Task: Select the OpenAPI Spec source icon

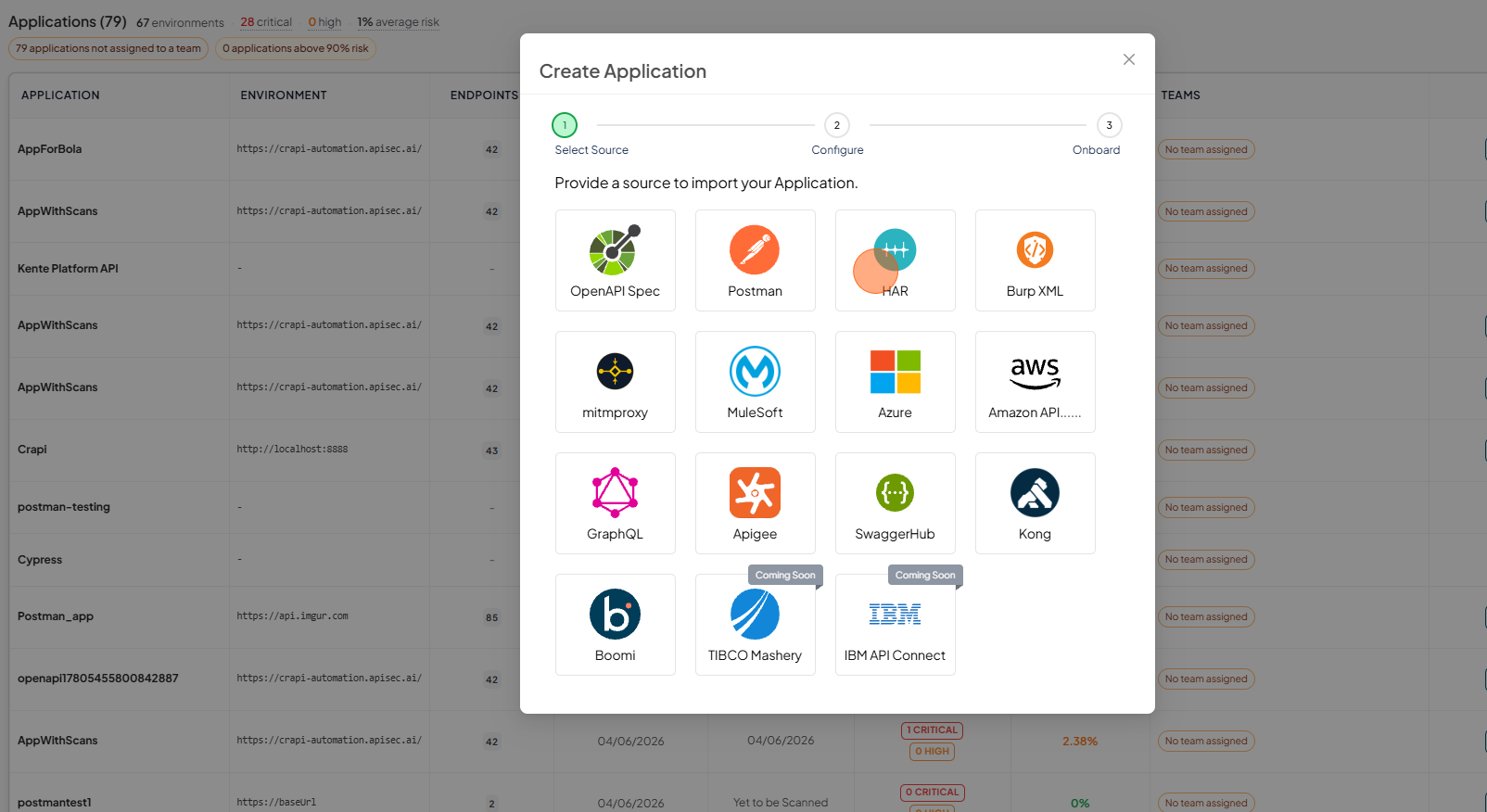Action: (615, 250)
